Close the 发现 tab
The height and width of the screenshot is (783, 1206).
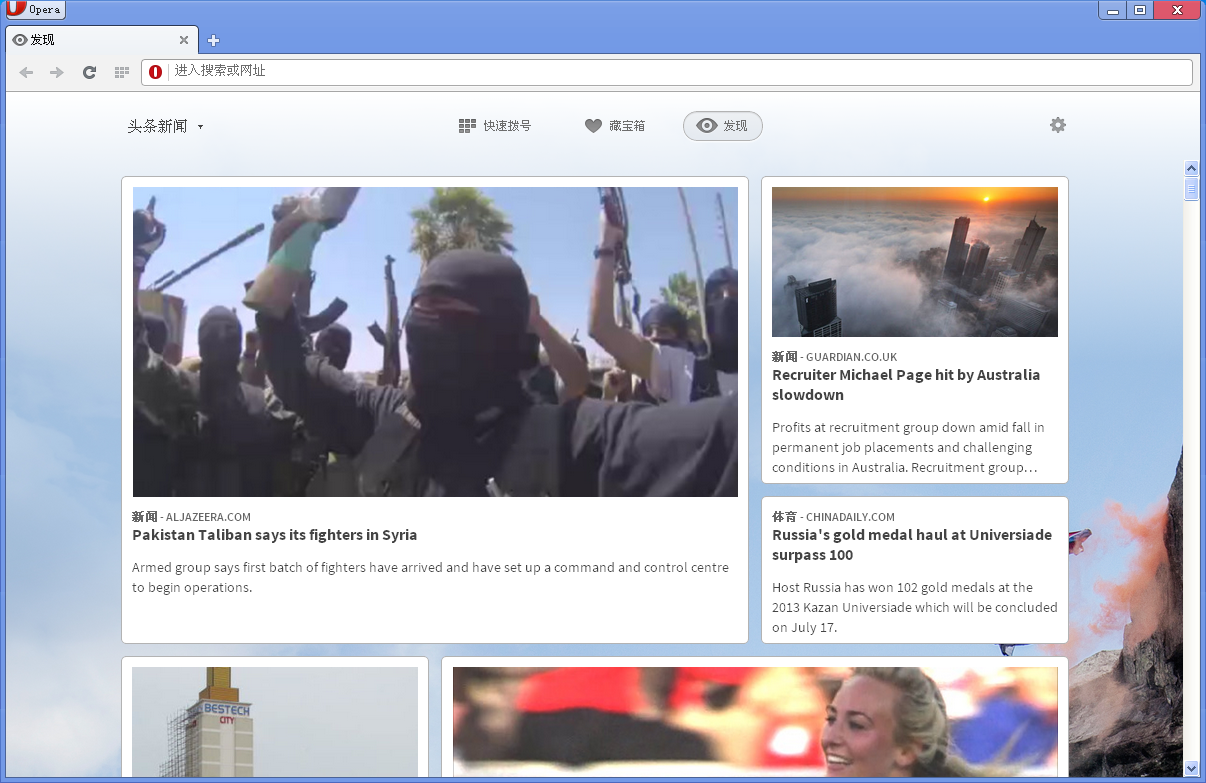coord(184,40)
